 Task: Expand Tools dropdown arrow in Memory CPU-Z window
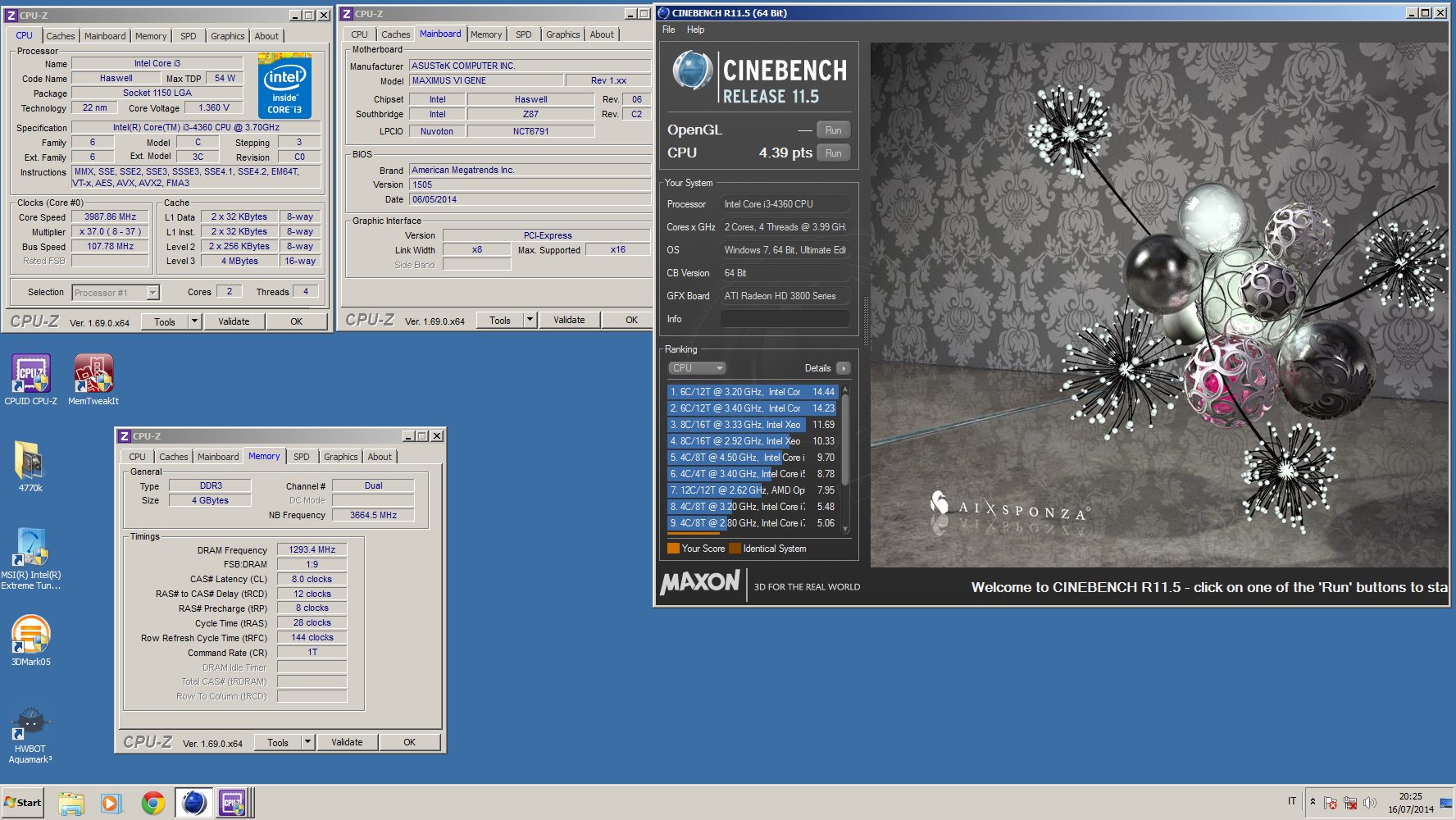coord(308,742)
